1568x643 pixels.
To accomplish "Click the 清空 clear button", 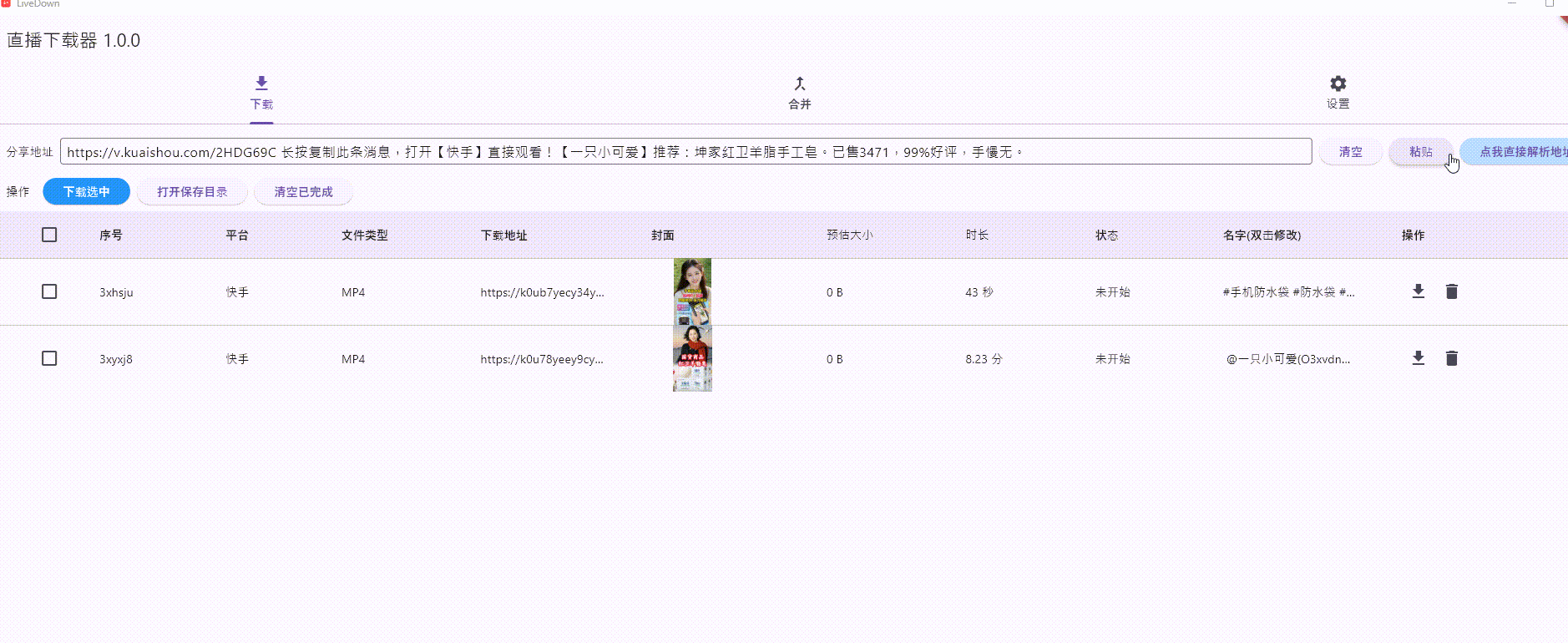I will point(1350,152).
